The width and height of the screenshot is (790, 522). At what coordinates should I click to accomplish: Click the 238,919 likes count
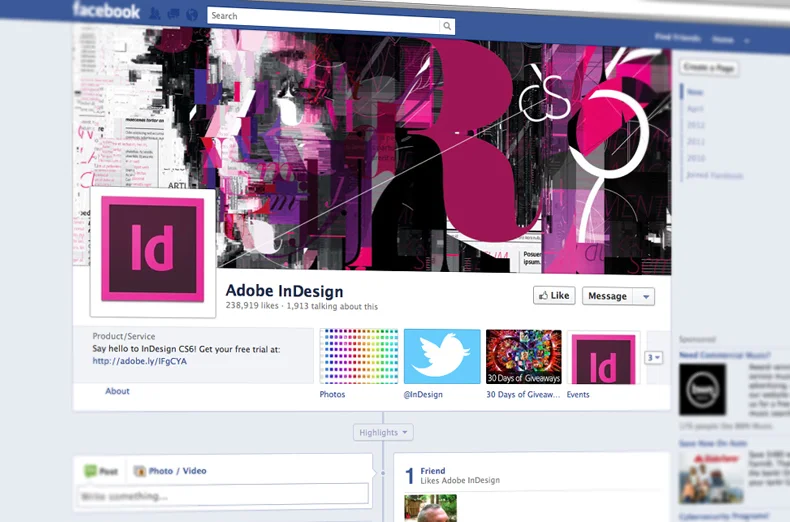tap(252, 305)
